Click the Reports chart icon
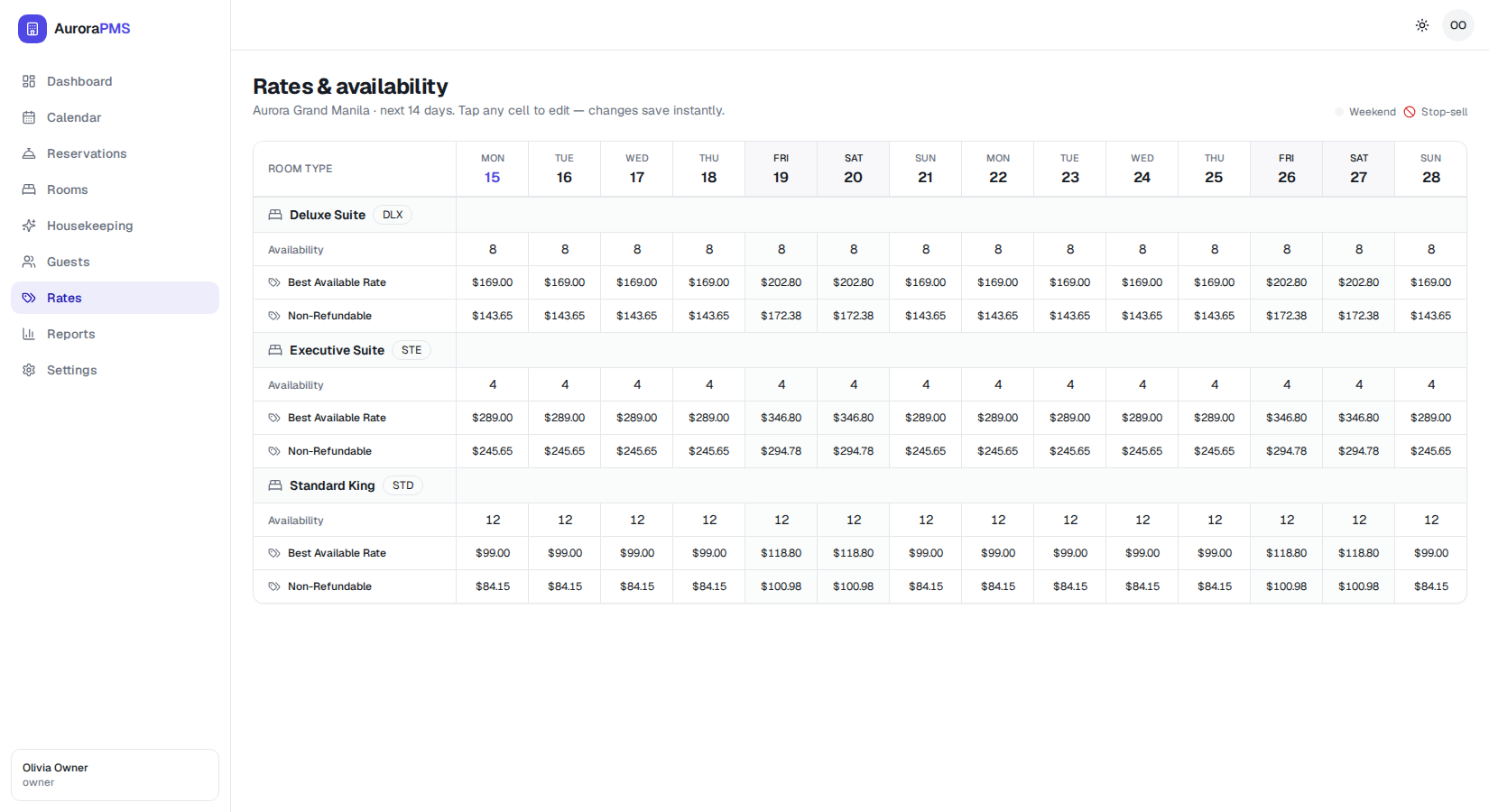 29,334
